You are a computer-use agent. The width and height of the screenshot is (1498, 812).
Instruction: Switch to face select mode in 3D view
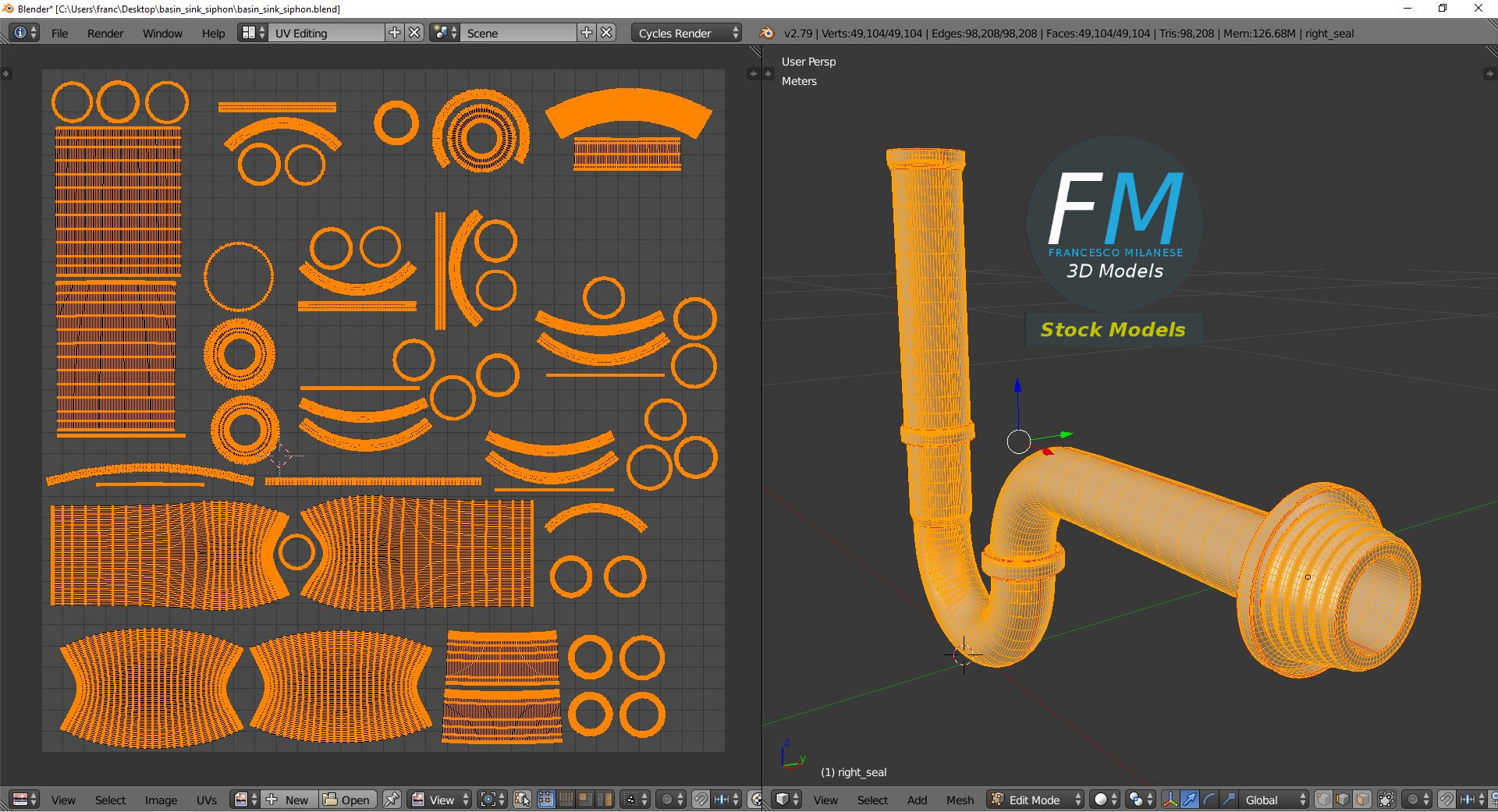tap(1362, 800)
